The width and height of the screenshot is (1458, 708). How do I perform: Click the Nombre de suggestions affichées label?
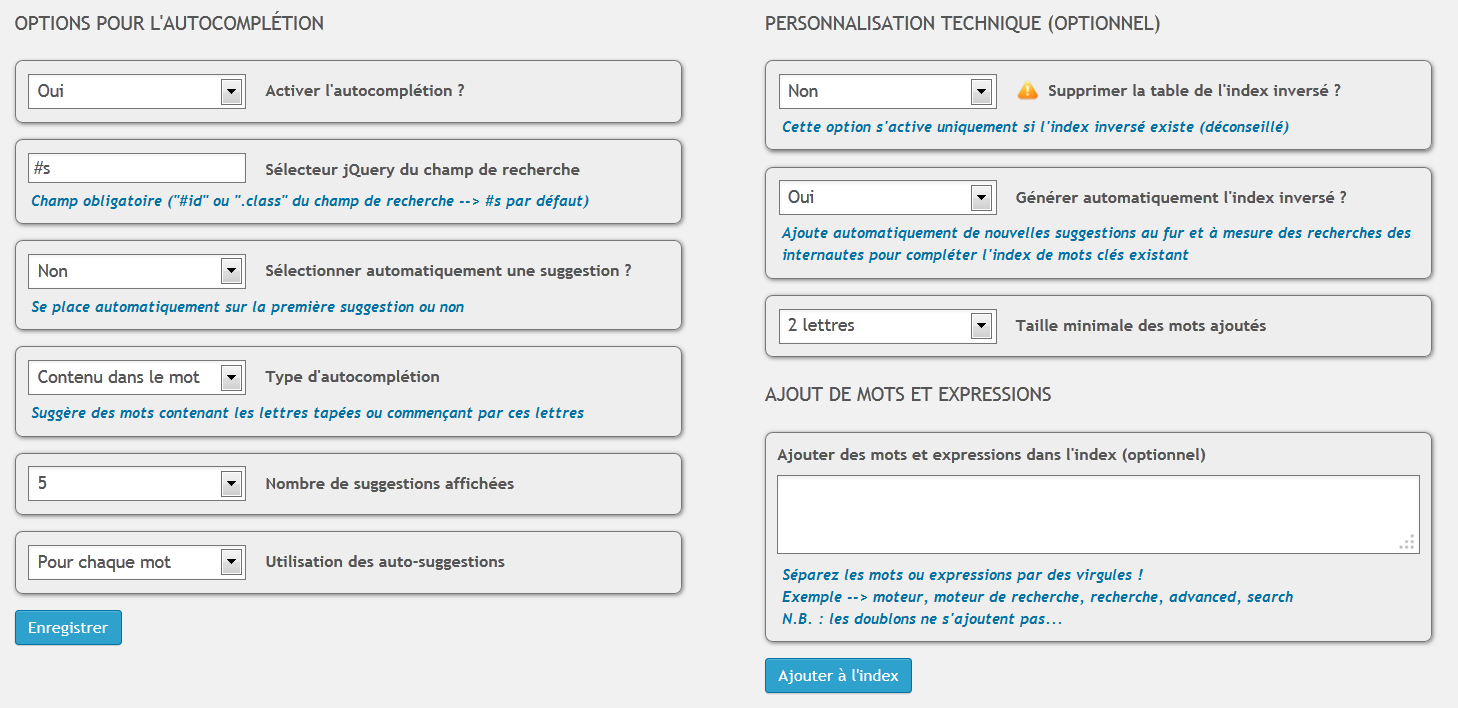click(x=389, y=484)
